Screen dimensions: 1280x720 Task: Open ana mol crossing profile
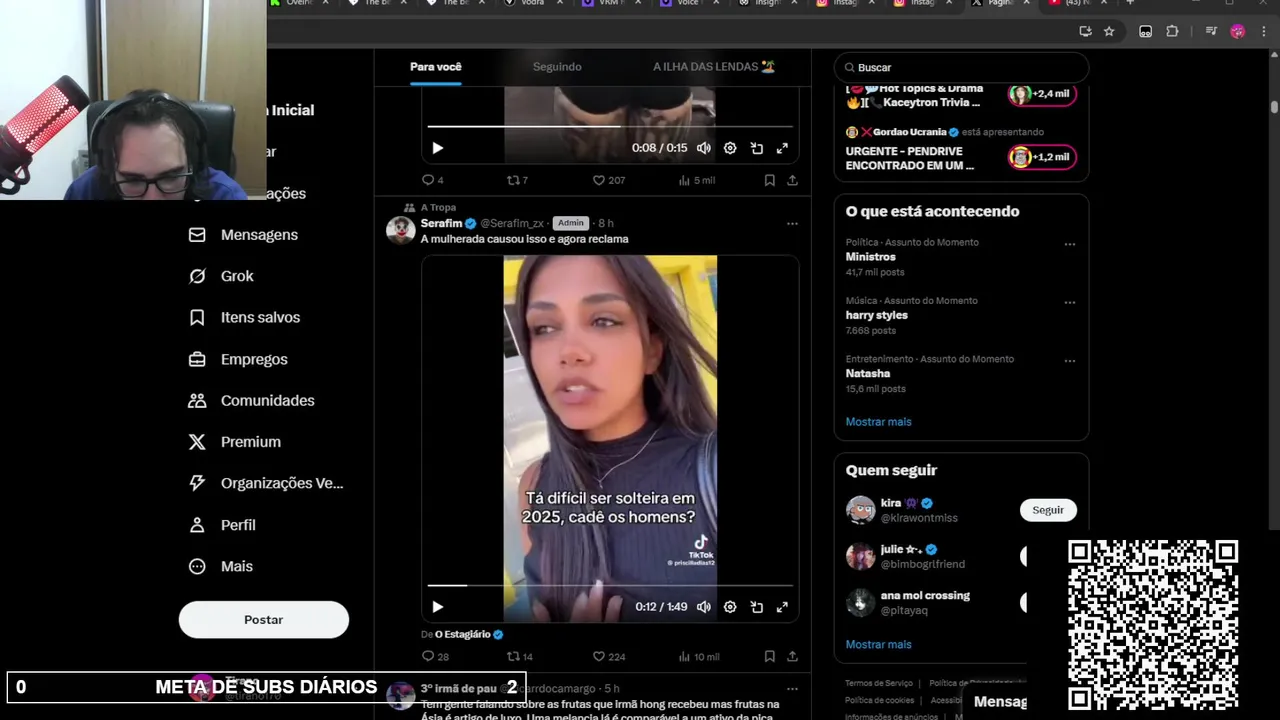coord(925,596)
